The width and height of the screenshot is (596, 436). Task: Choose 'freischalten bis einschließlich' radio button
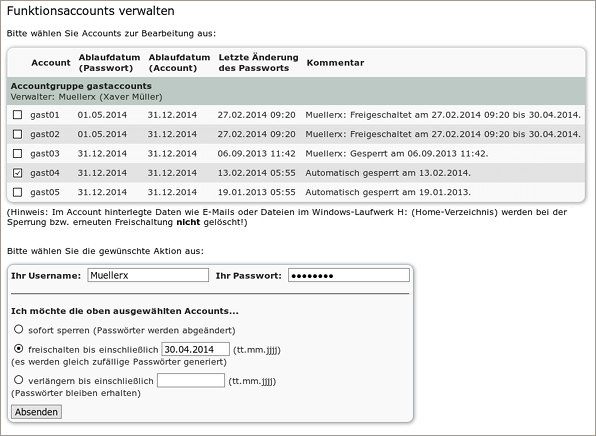(x=19, y=349)
